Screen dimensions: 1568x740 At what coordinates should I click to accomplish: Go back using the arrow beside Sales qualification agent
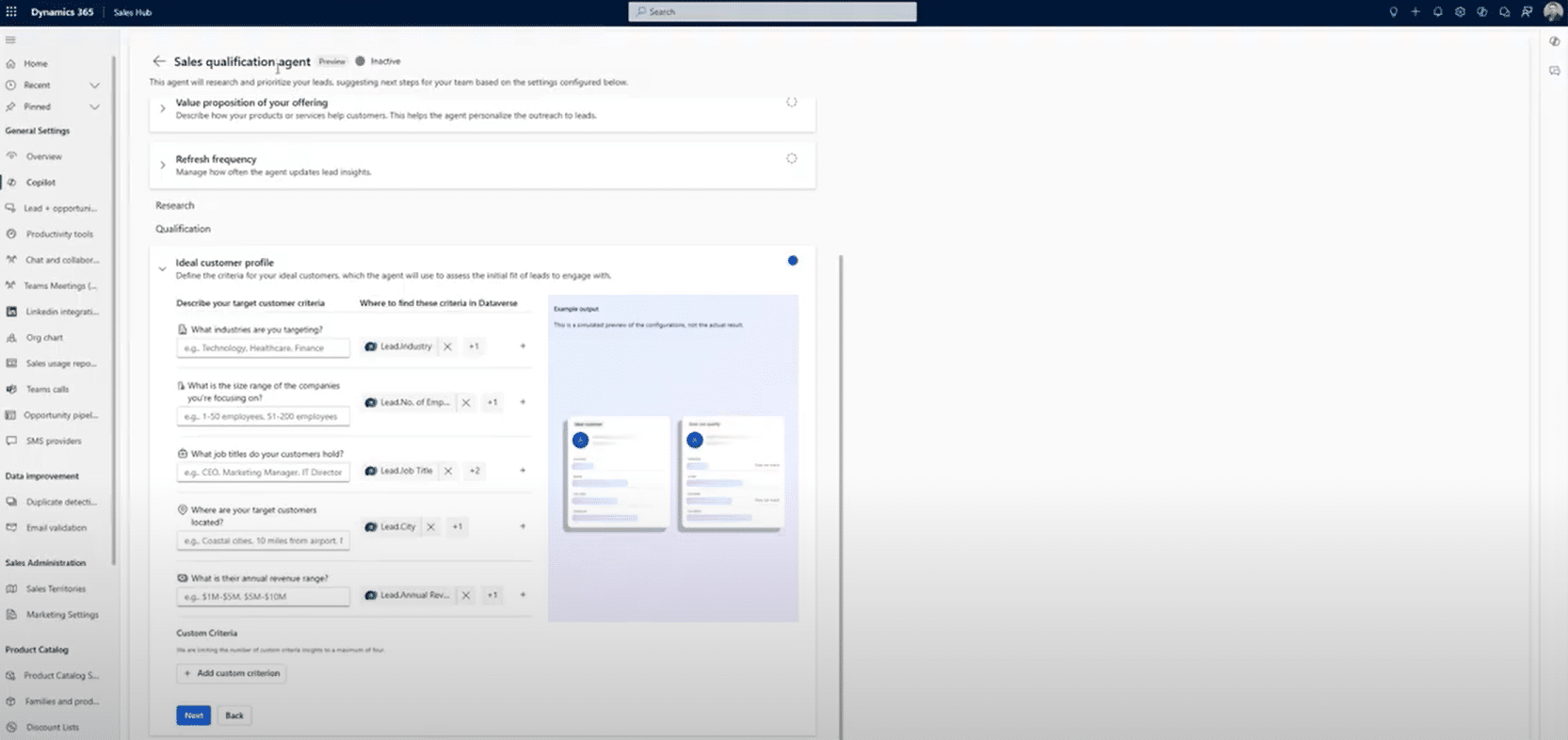coord(158,61)
